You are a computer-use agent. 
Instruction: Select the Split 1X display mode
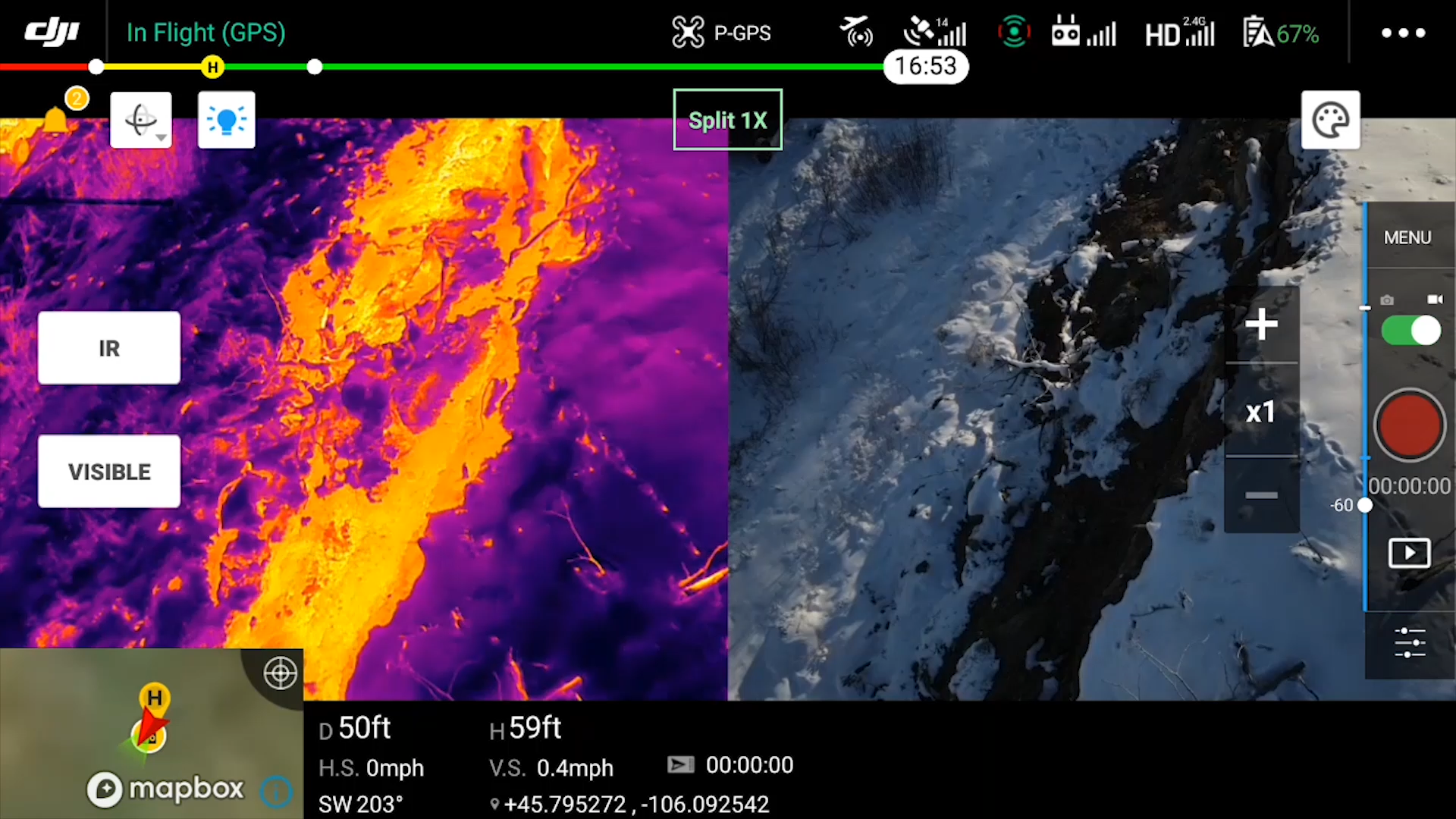727,121
